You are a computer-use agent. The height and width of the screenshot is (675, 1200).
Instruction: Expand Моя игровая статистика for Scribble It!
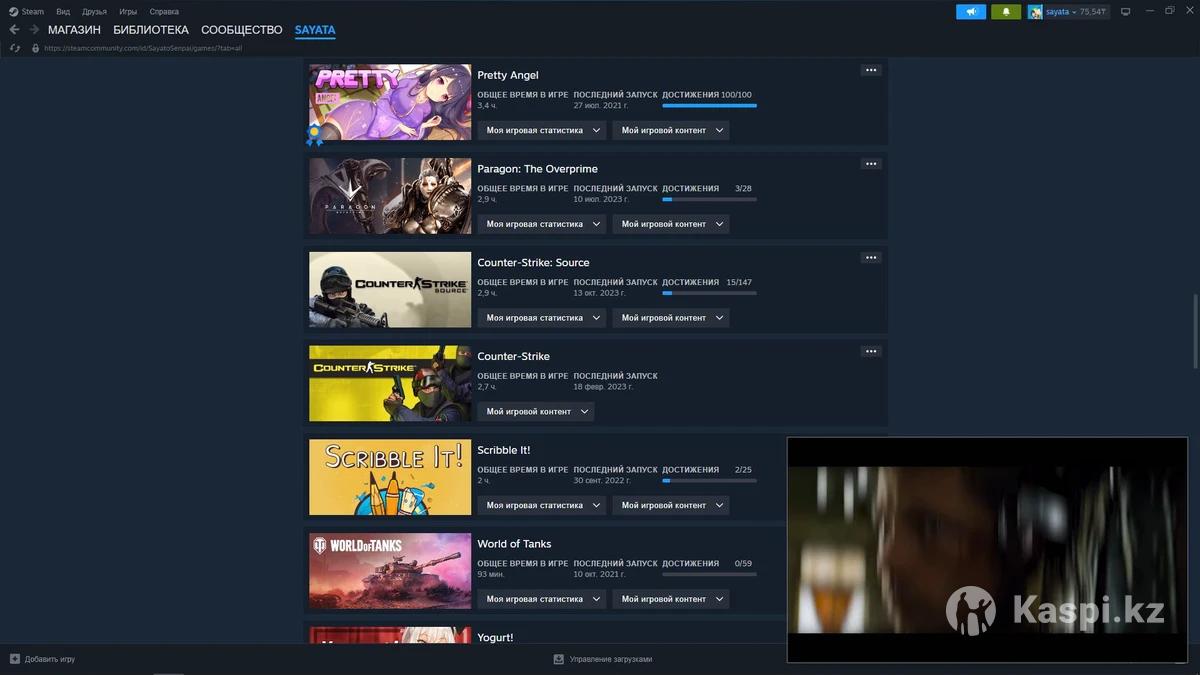[541, 506]
